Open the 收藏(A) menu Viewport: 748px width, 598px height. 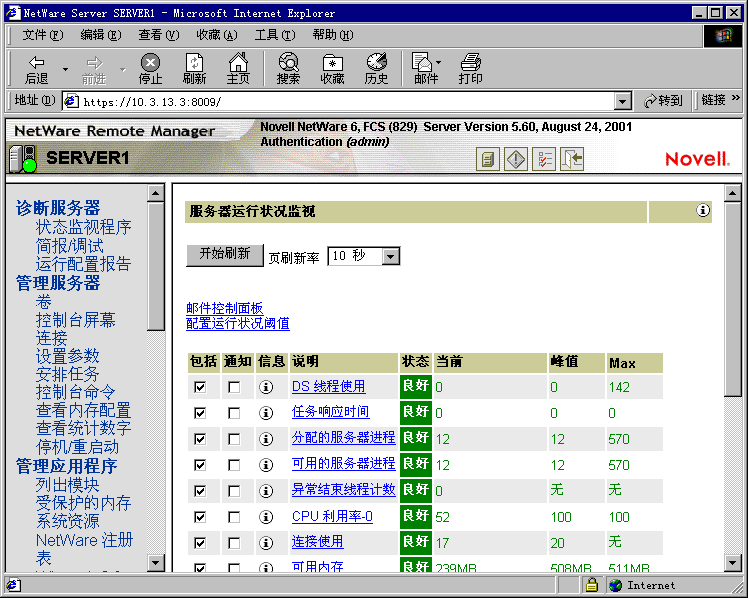point(217,35)
